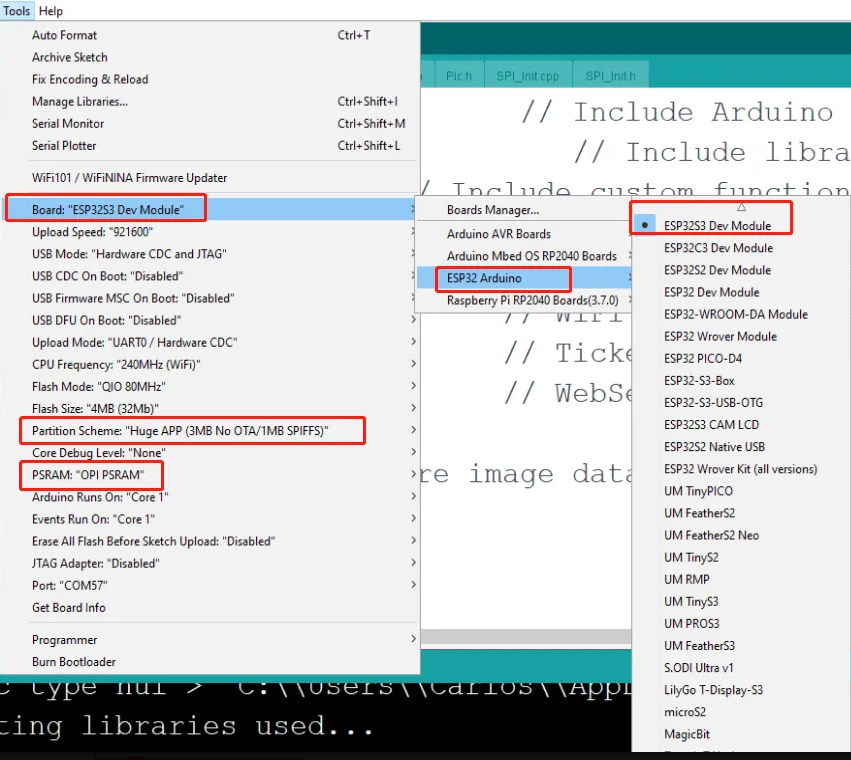Click Burn Bootloader

tap(73, 662)
